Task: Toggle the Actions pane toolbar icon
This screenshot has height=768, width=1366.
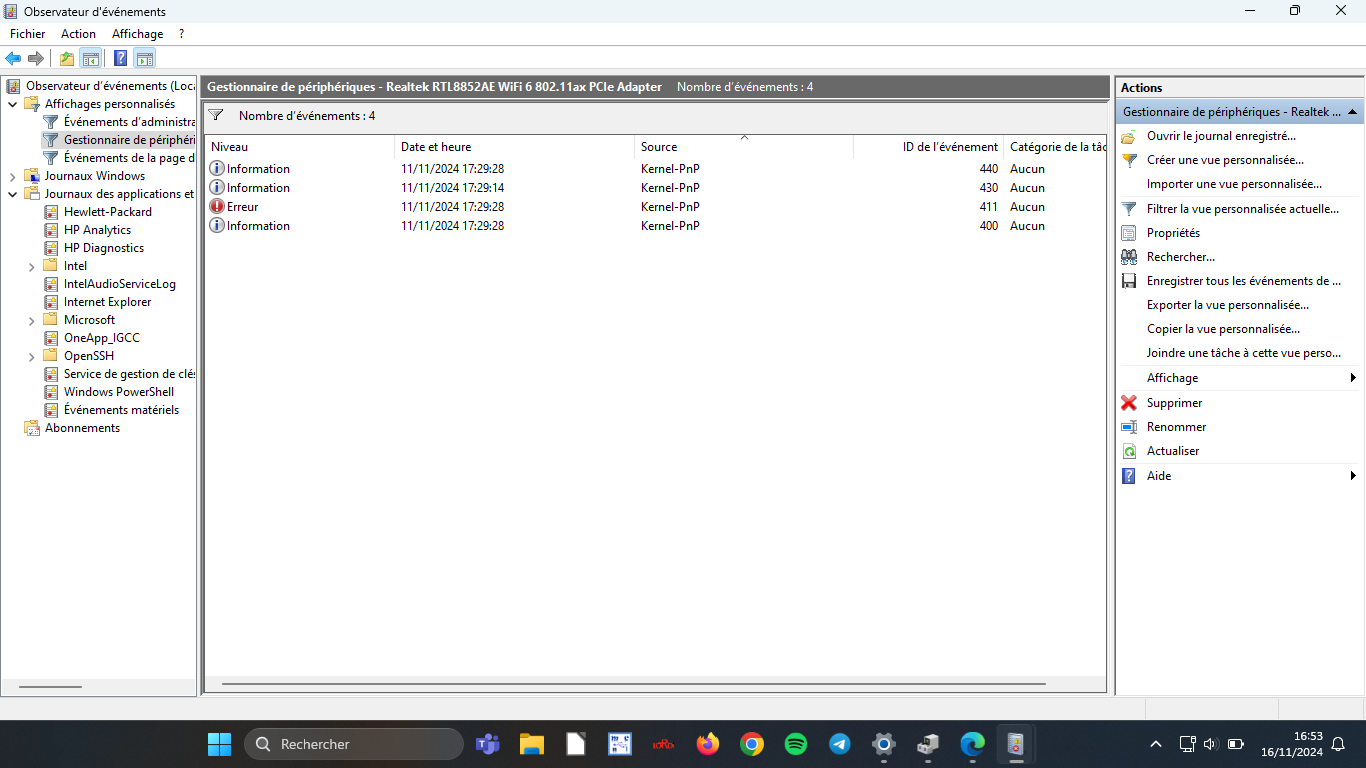Action: [x=145, y=58]
